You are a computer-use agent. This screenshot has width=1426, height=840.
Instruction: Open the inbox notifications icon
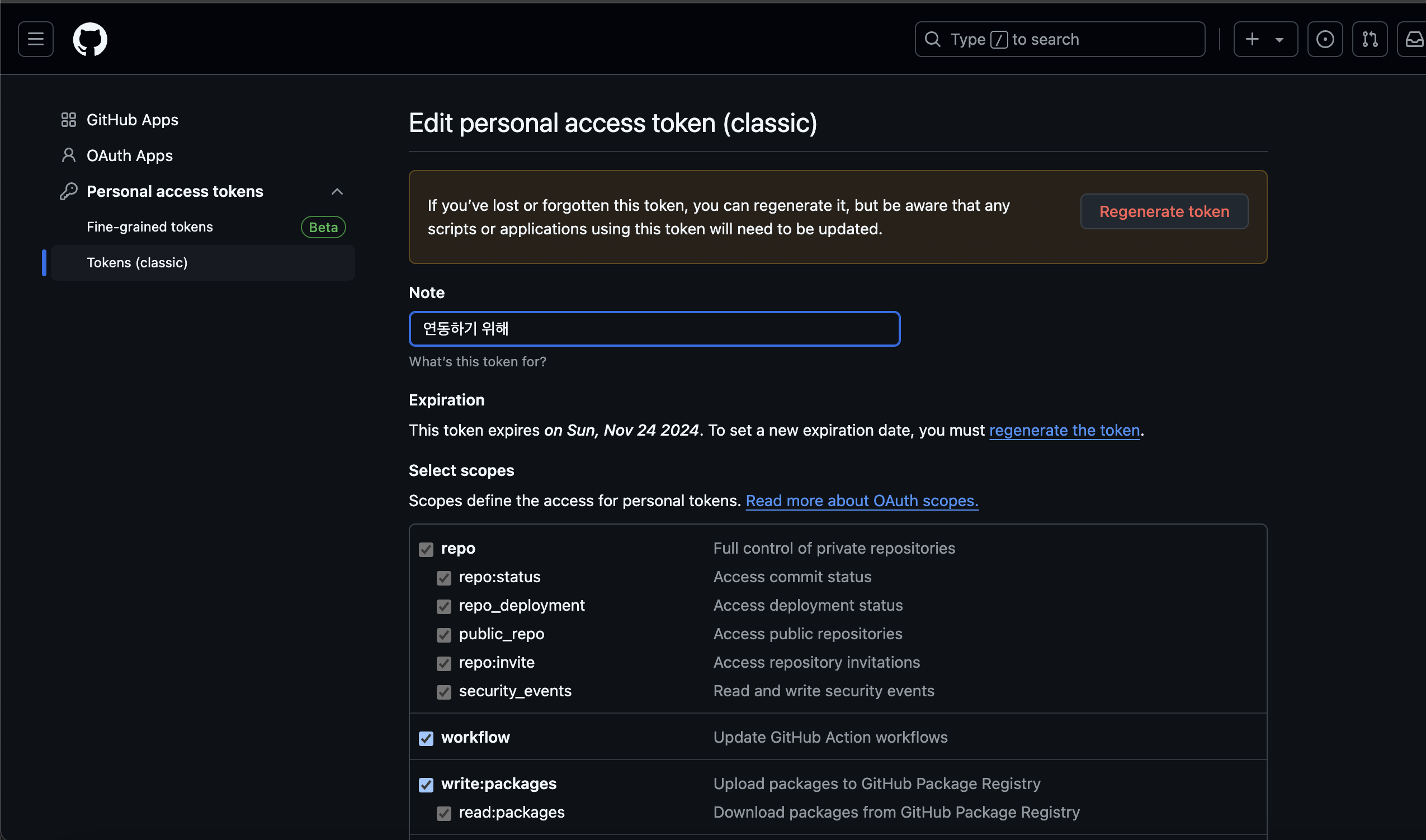click(x=1414, y=39)
